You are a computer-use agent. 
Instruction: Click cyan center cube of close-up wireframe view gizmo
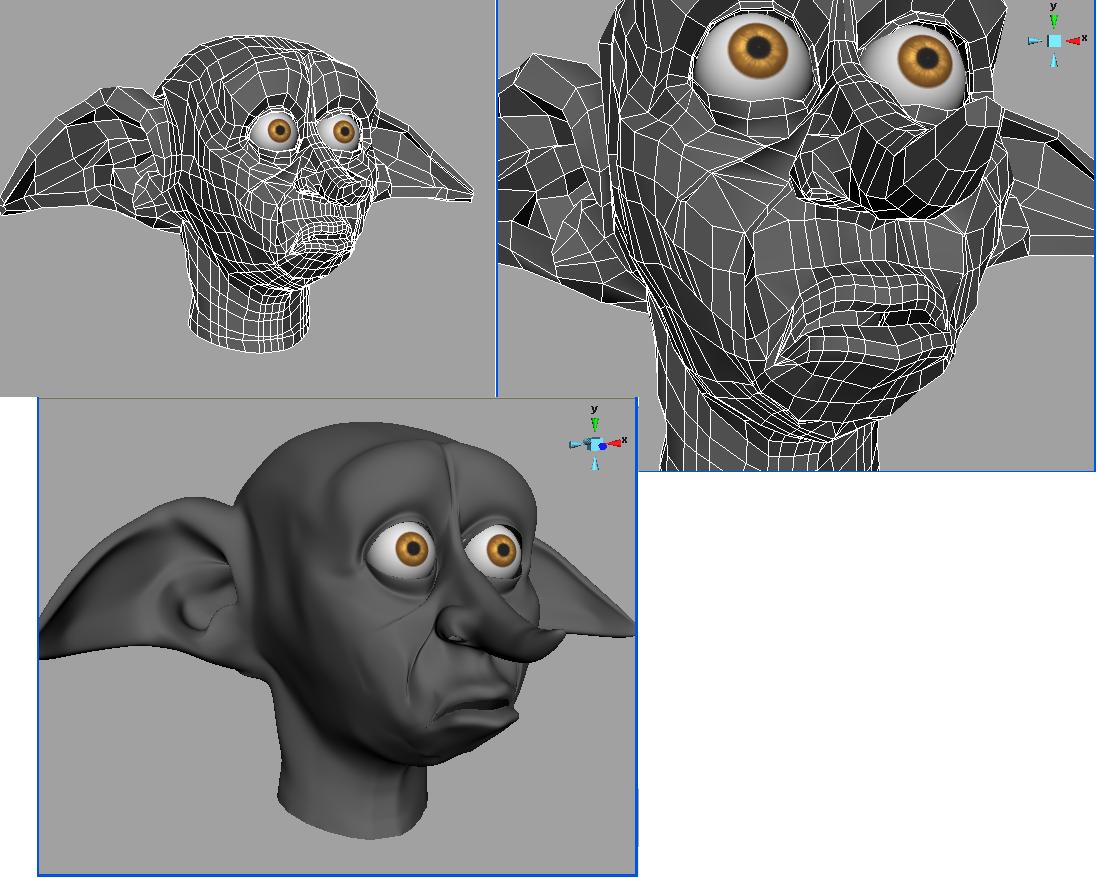(x=1055, y=41)
